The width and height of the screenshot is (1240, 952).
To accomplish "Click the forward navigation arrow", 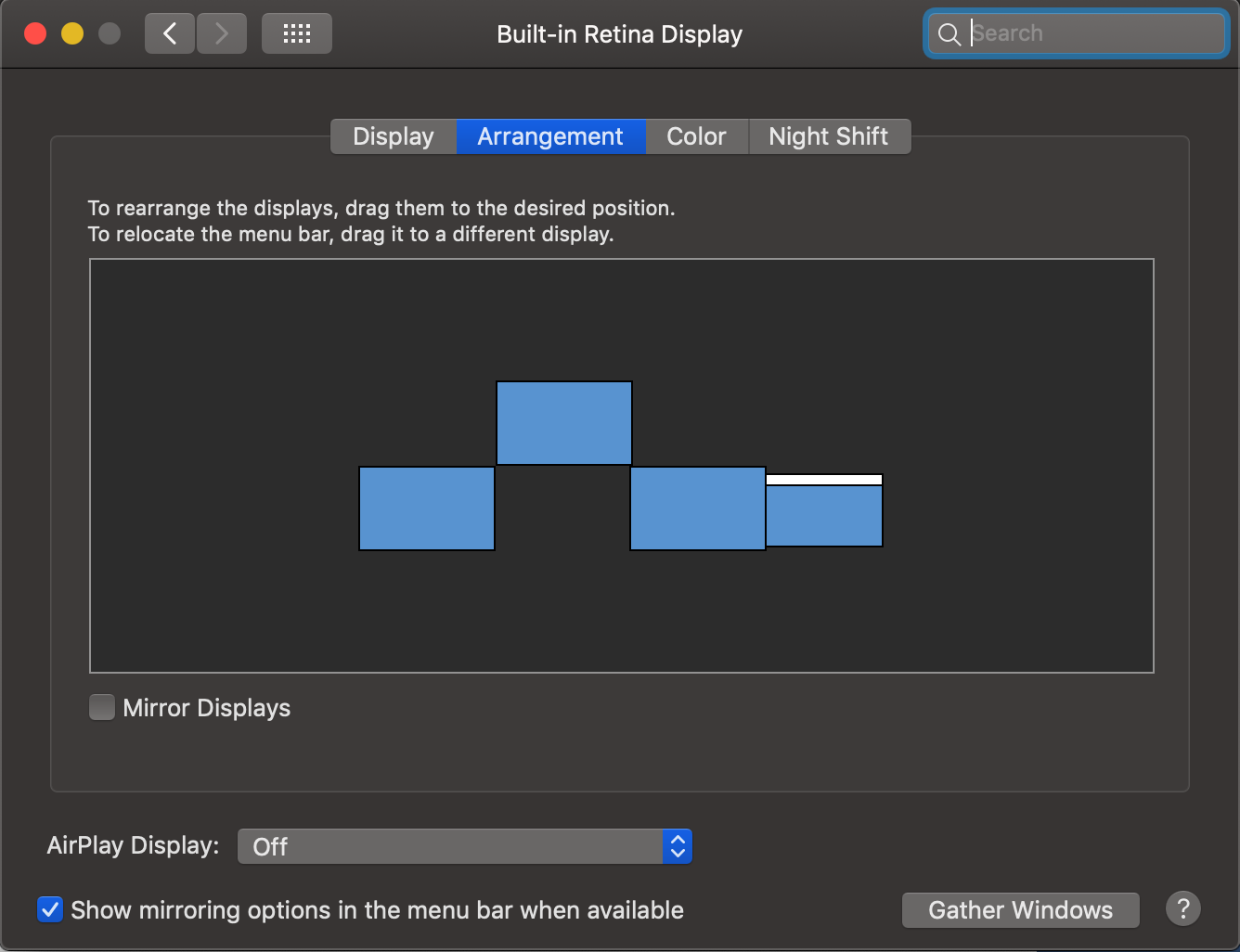I will tap(222, 34).
